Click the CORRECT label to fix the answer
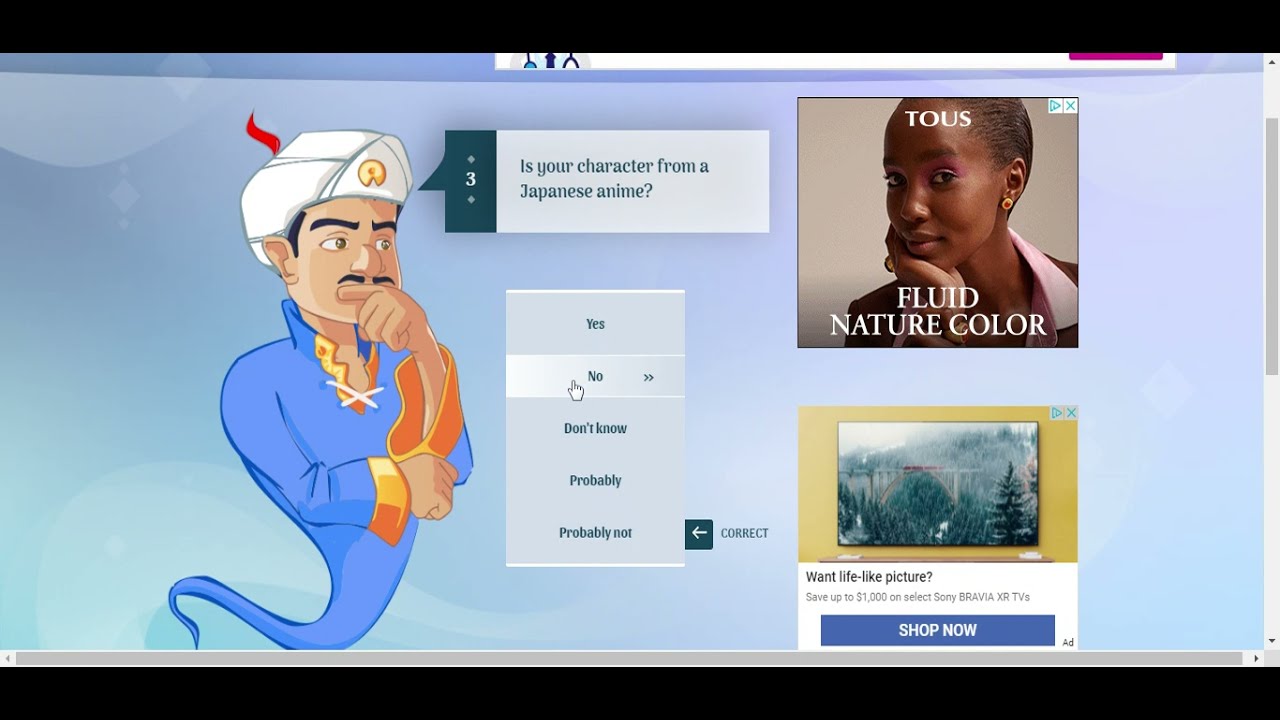The width and height of the screenshot is (1280, 720). (744, 534)
